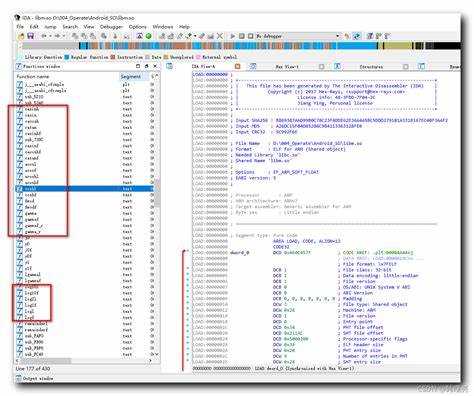
Task: Click the icon right of debugger dropdown
Action: click(348, 36)
